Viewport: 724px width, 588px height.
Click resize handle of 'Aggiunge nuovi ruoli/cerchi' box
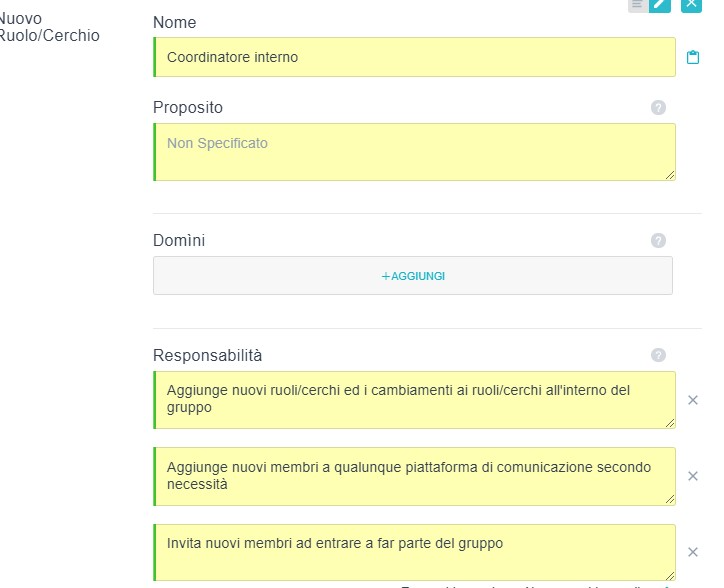670,422
